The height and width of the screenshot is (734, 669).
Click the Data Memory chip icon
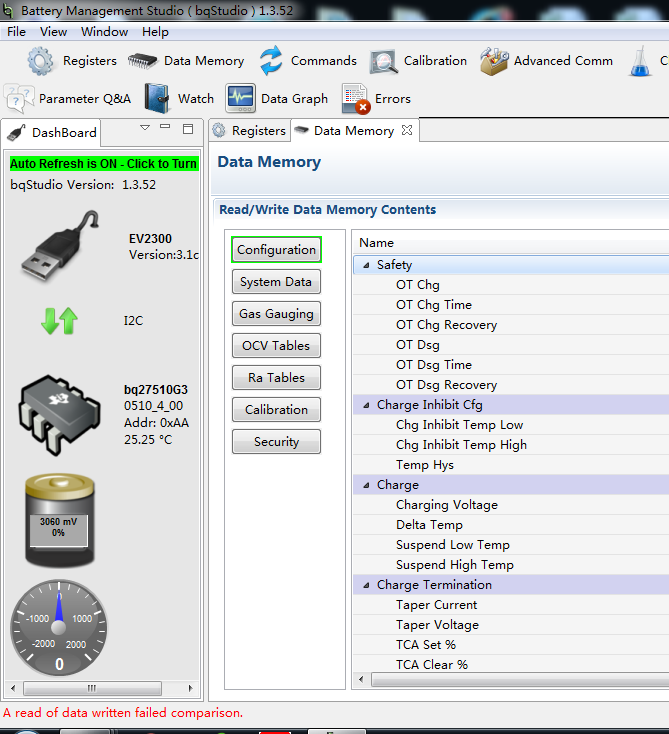(143, 61)
